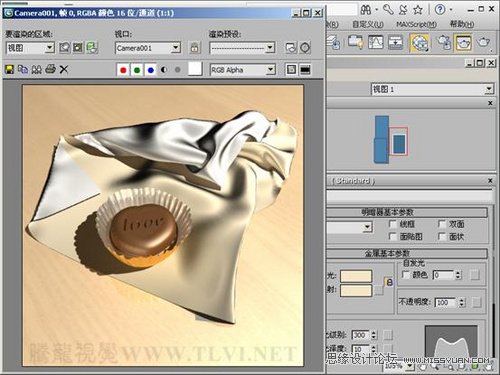Screen dimensions: 500x375
Task: Open the 帮助(H) menu
Action: [x=462, y=24]
